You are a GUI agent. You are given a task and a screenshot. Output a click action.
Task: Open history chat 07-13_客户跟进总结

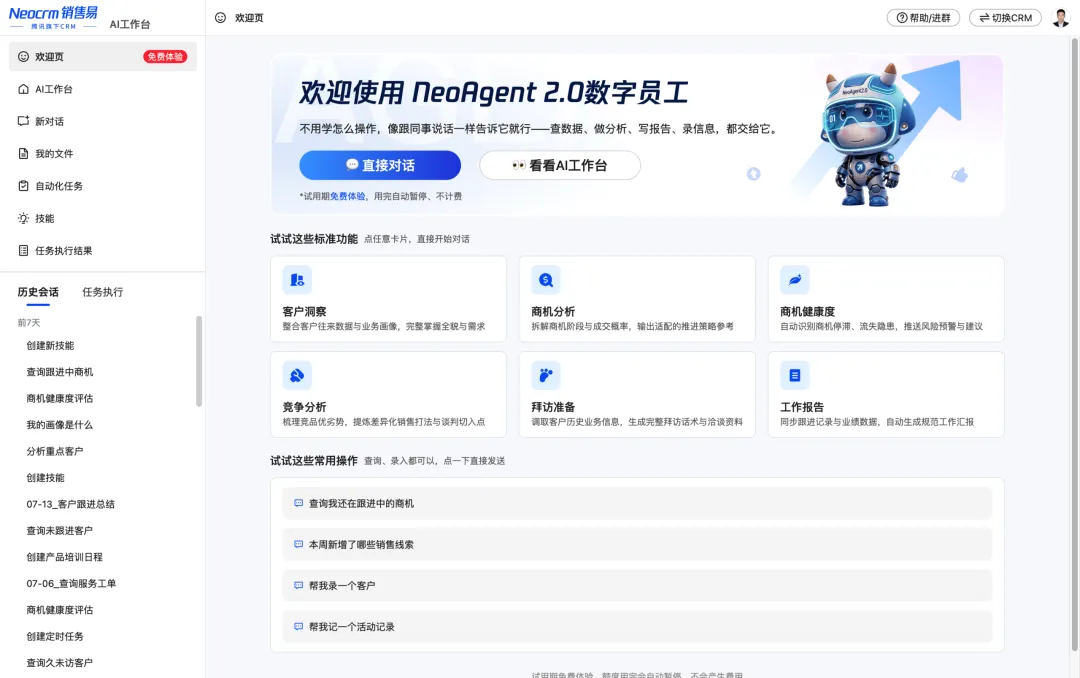(x=70, y=504)
